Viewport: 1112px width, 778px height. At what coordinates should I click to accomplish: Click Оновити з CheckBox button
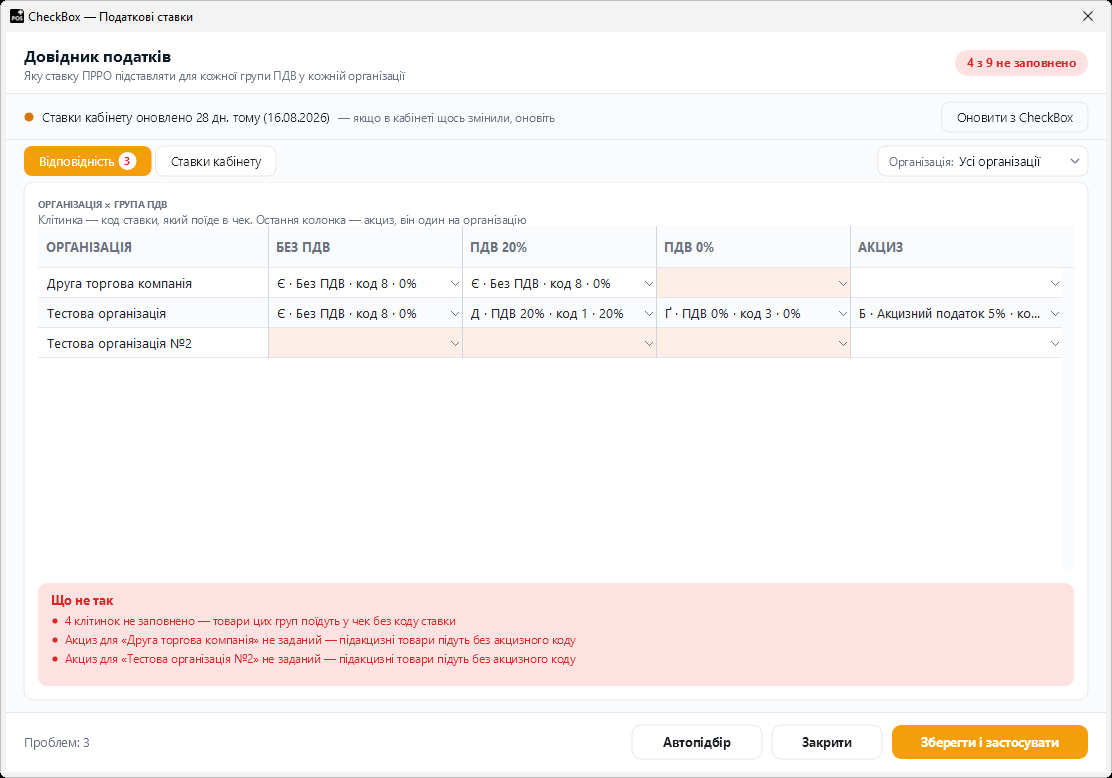pos(1015,118)
